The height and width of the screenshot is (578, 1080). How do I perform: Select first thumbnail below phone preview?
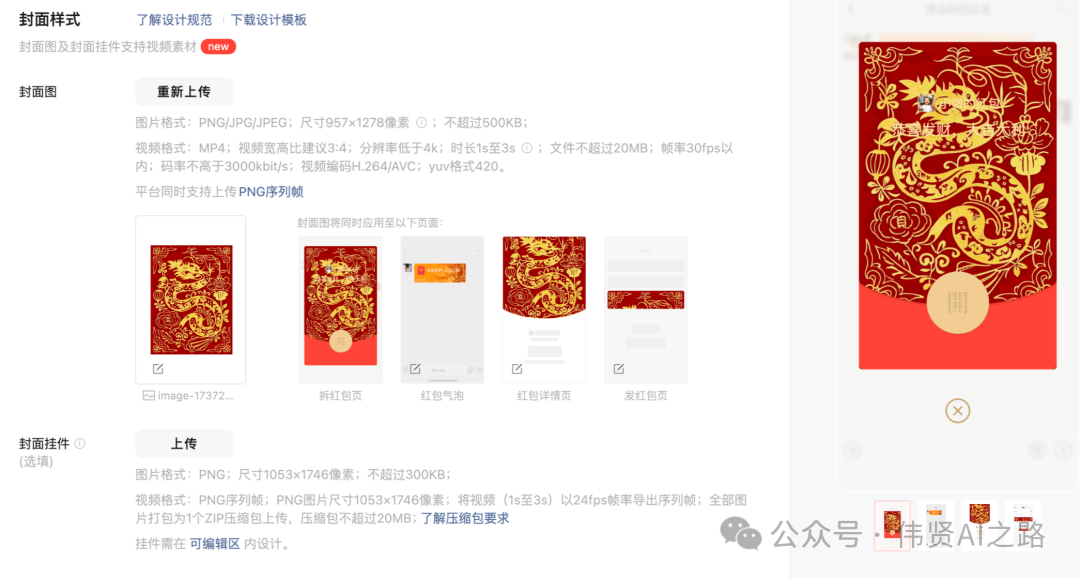tap(893, 526)
